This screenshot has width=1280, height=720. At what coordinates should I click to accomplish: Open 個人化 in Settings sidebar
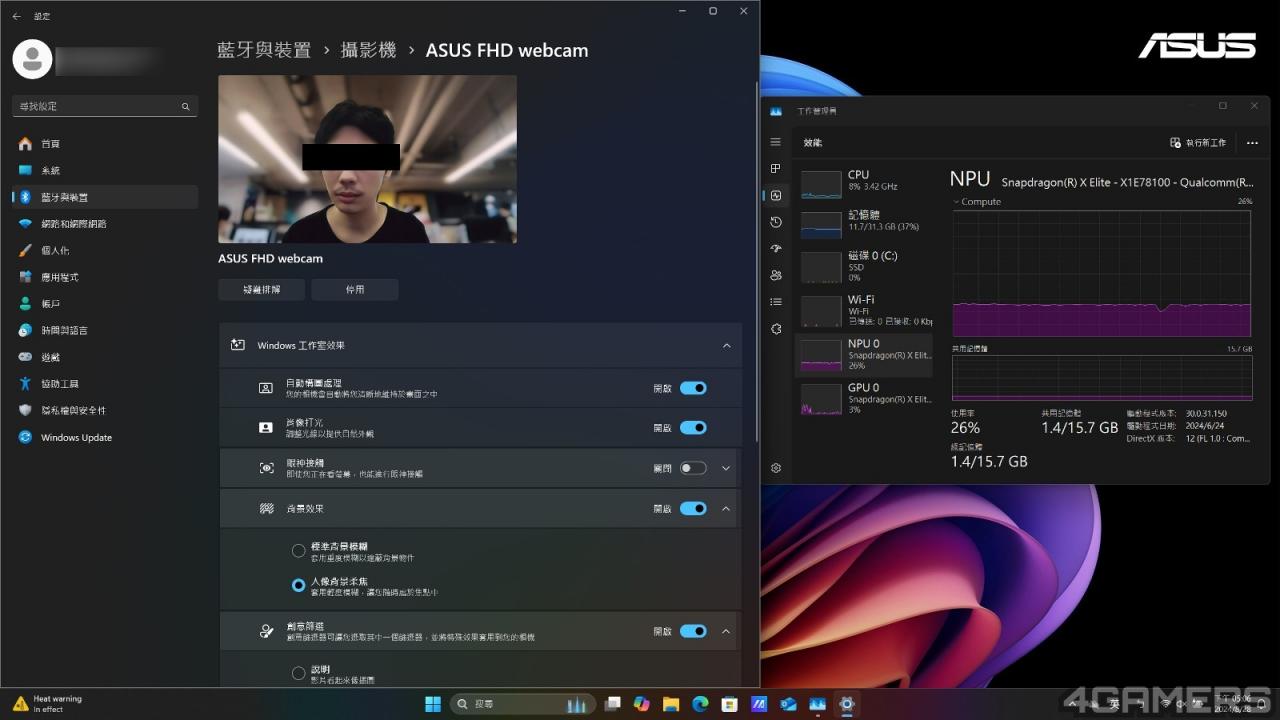tap(105, 250)
